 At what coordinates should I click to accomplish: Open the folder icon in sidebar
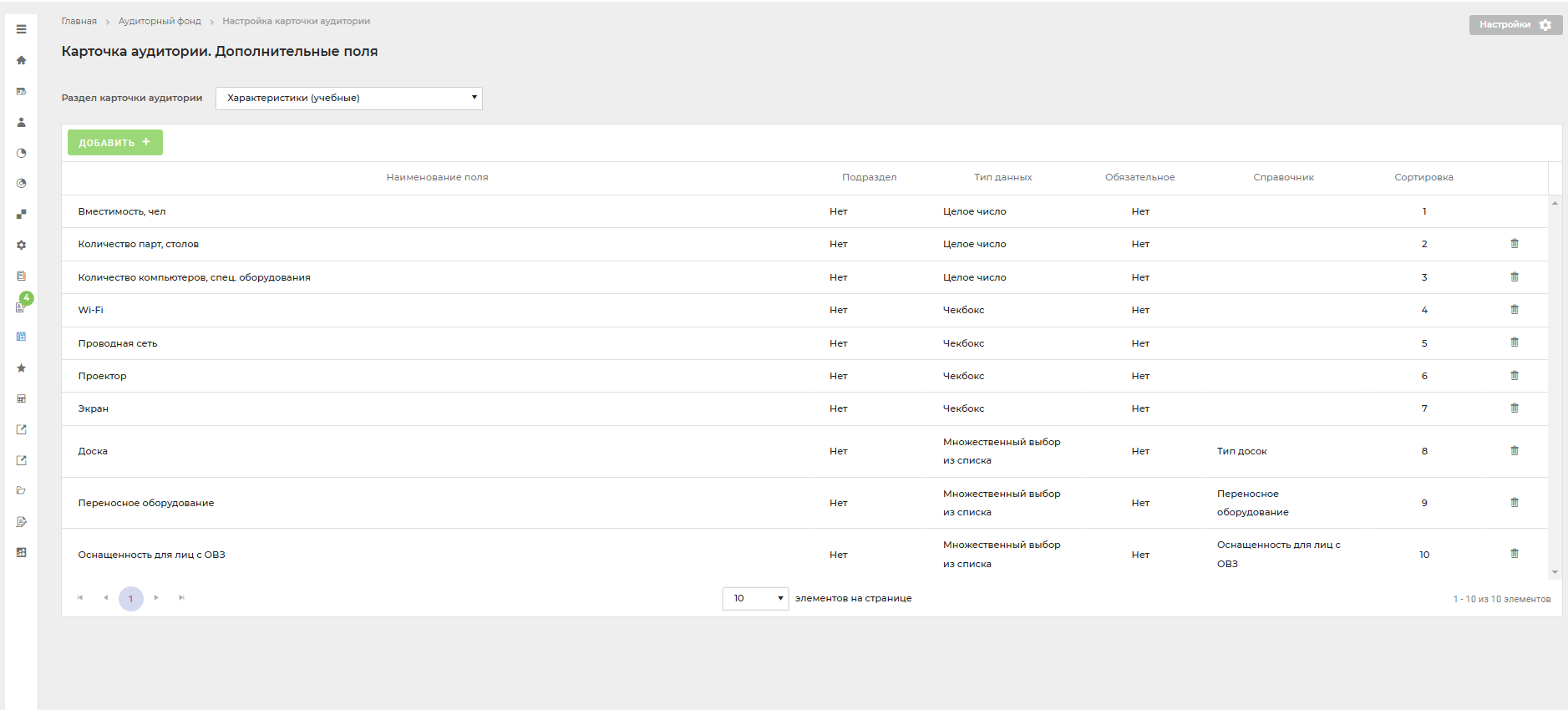[x=21, y=490]
